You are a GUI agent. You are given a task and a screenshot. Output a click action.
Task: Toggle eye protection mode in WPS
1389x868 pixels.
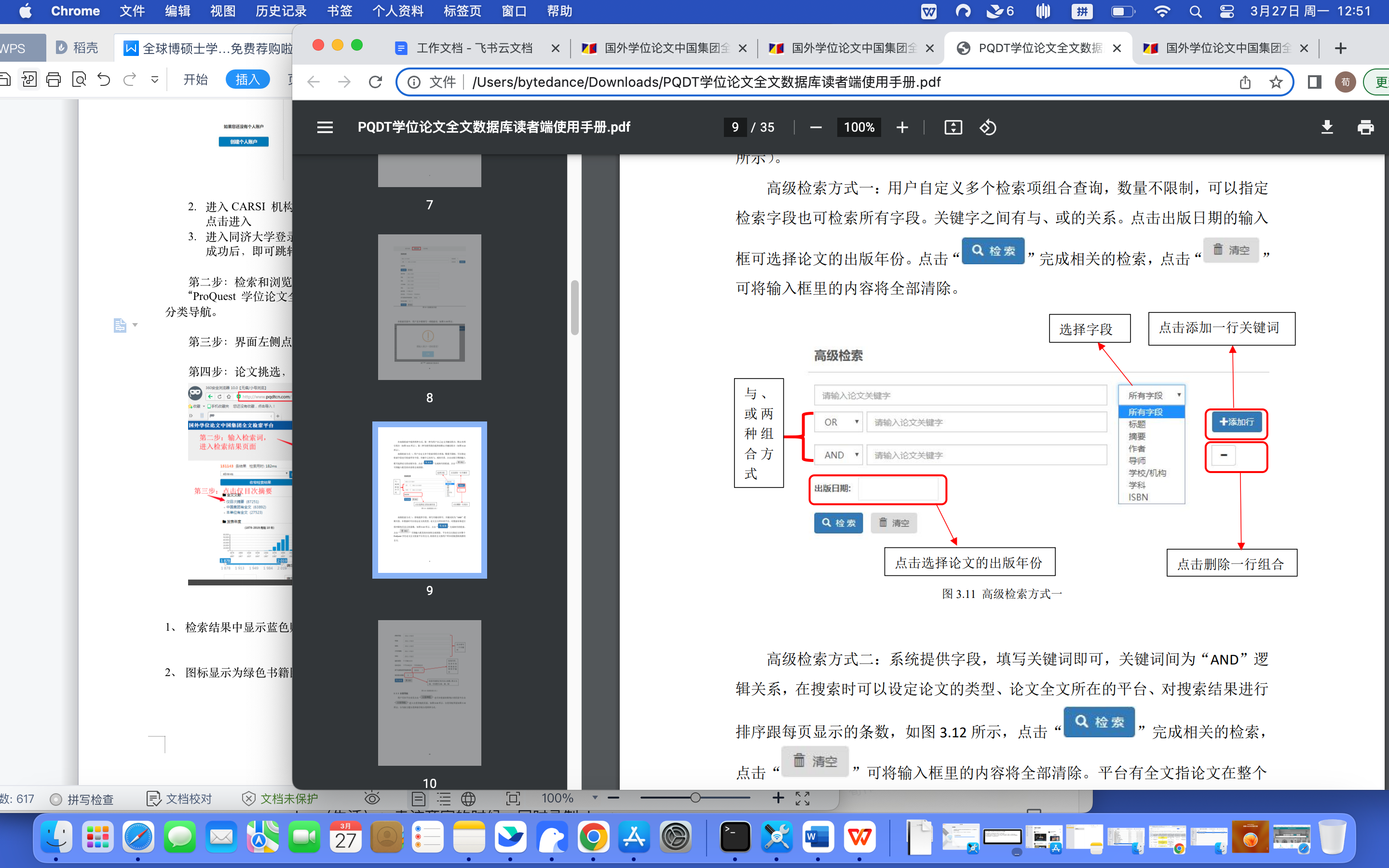click(x=372, y=798)
